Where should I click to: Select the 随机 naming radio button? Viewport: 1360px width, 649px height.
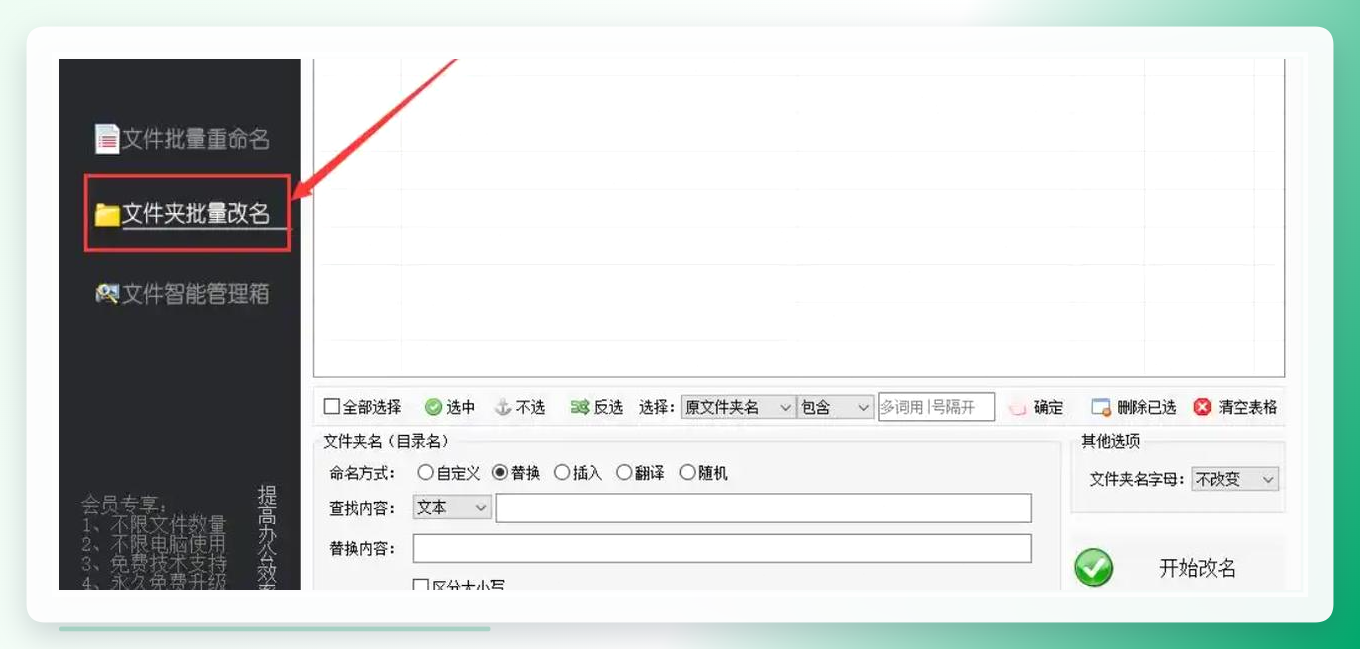pos(687,472)
